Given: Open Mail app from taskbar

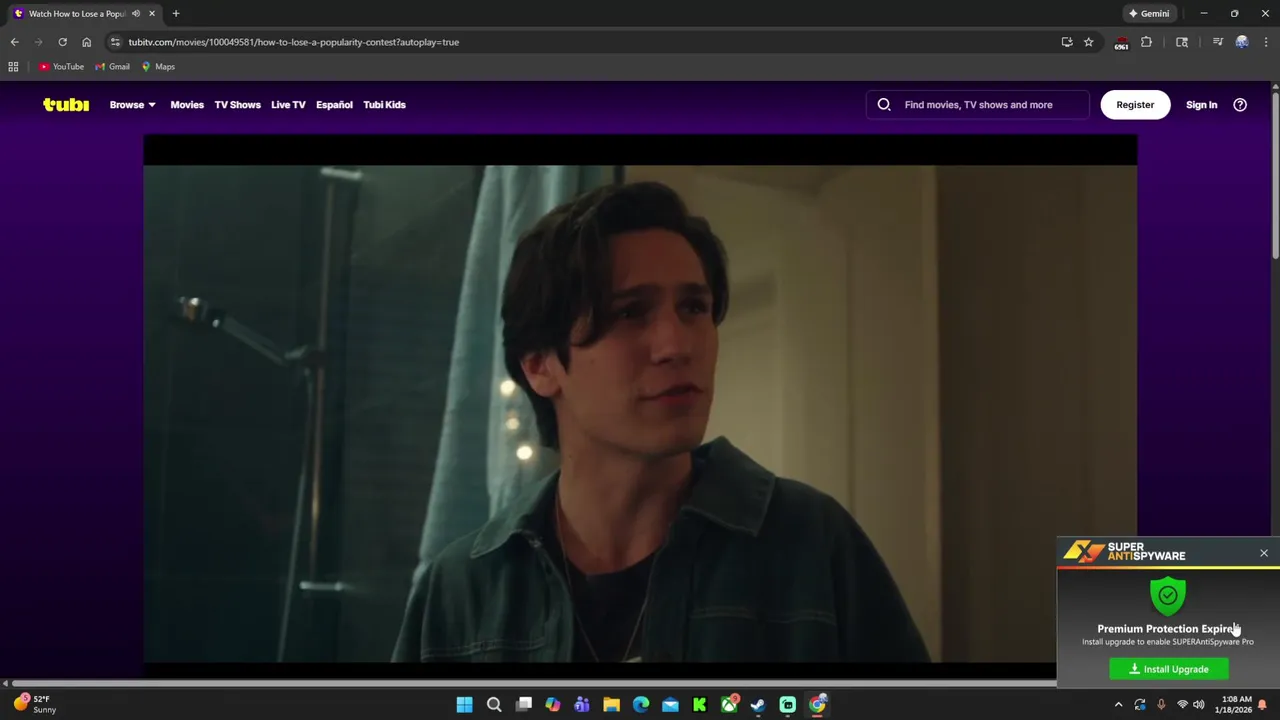Looking at the screenshot, I should click(x=670, y=704).
